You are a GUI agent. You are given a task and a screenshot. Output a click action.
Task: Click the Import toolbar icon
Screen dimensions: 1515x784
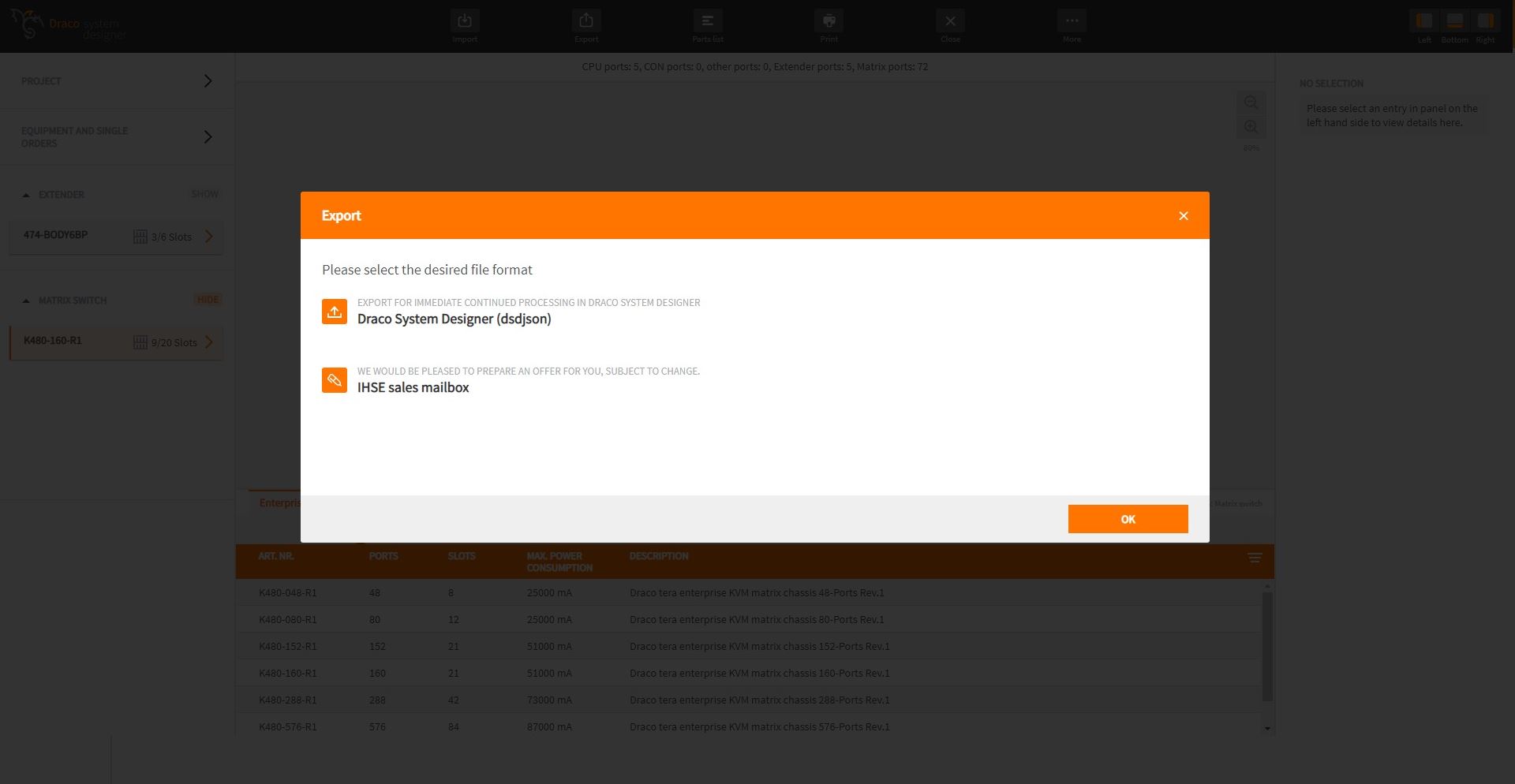tap(464, 21)
